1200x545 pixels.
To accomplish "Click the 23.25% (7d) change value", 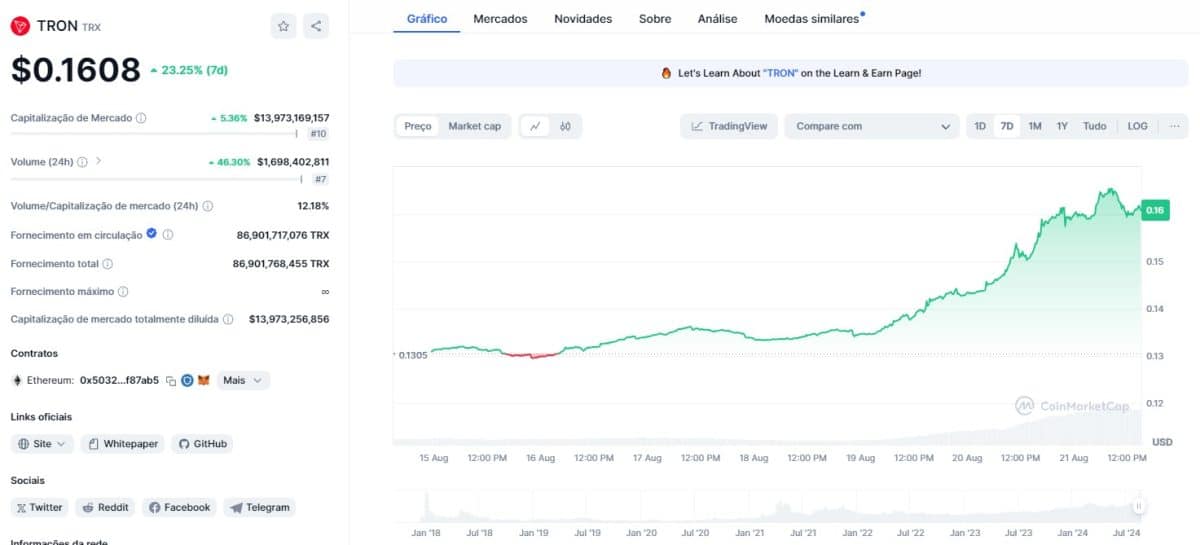I will 193,71.
